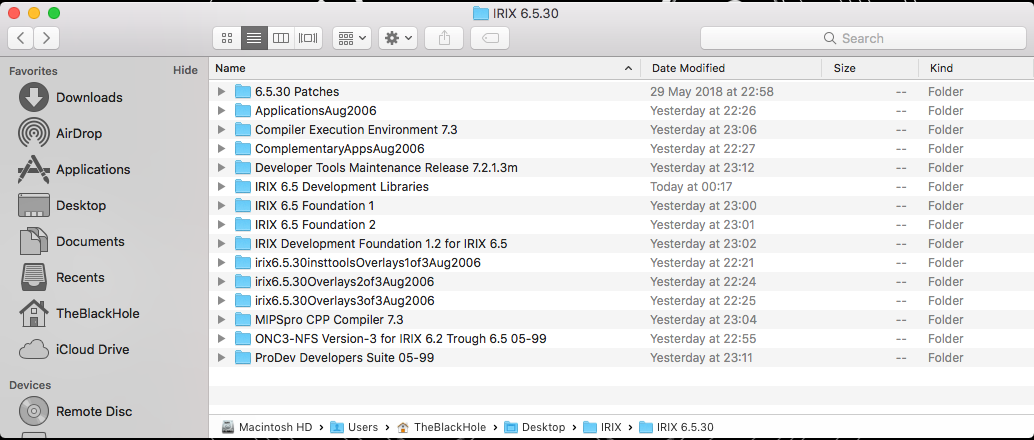This screenshot has height=440, width=1034.
Task: Expand the 6.5.30 Patches folder
Action: coord(222,92)
